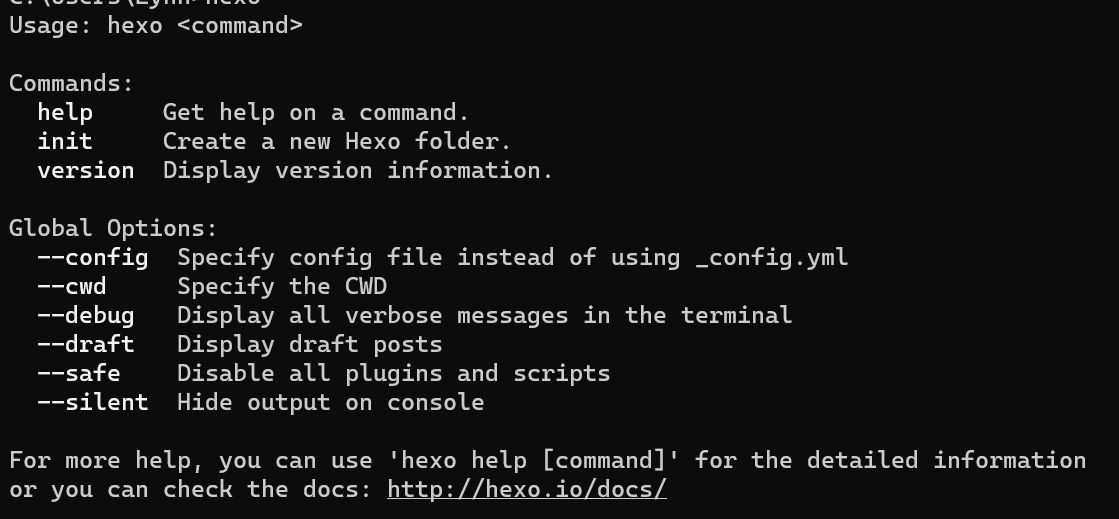The height and width of the screenshot is (519, 1119).
Task: Click the --debug option text
Action: pyautogui.click(x=86, y=316)
